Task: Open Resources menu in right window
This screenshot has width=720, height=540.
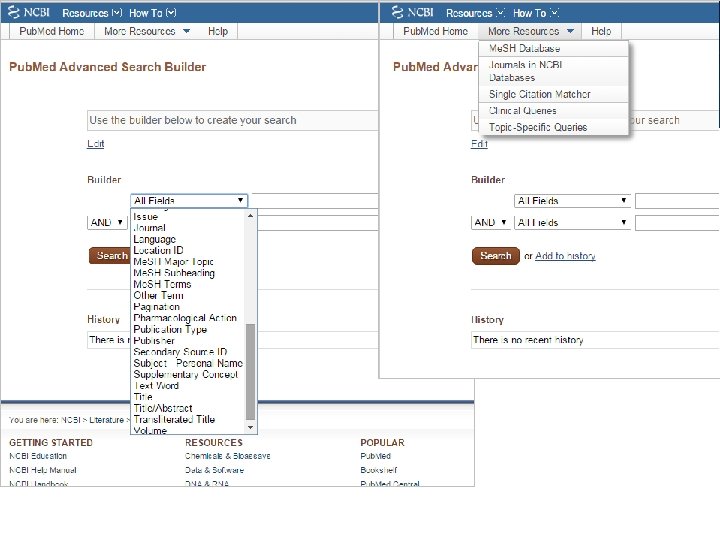Action: coord(476,13)
